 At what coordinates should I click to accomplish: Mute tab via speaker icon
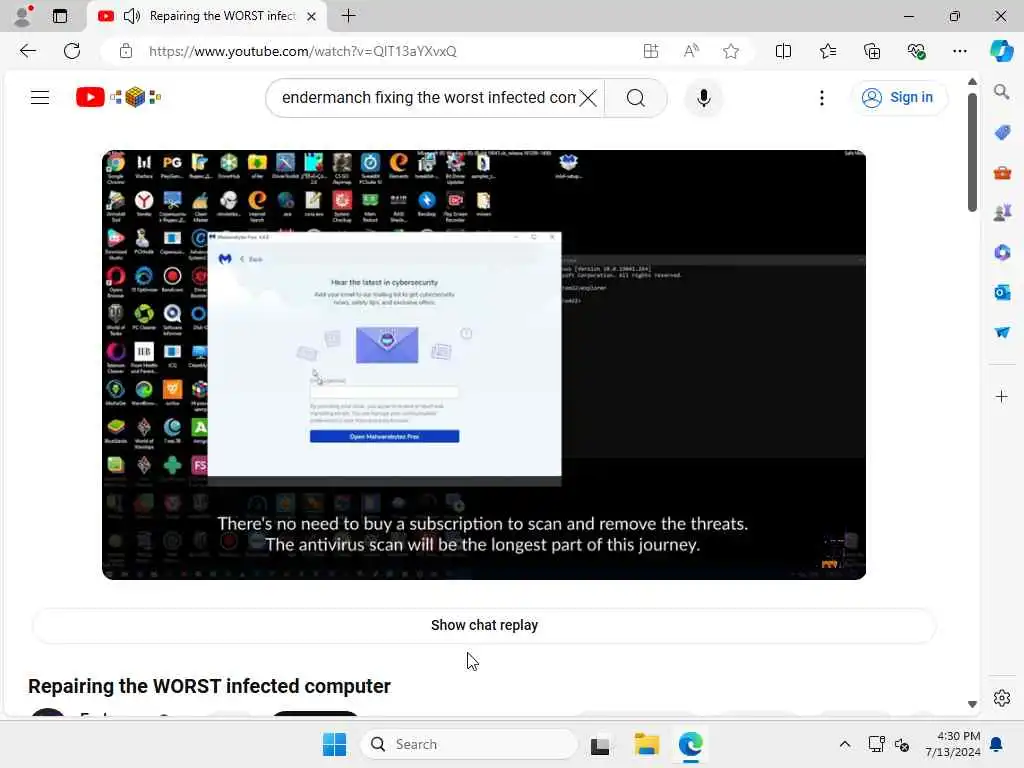pos(131,16)
